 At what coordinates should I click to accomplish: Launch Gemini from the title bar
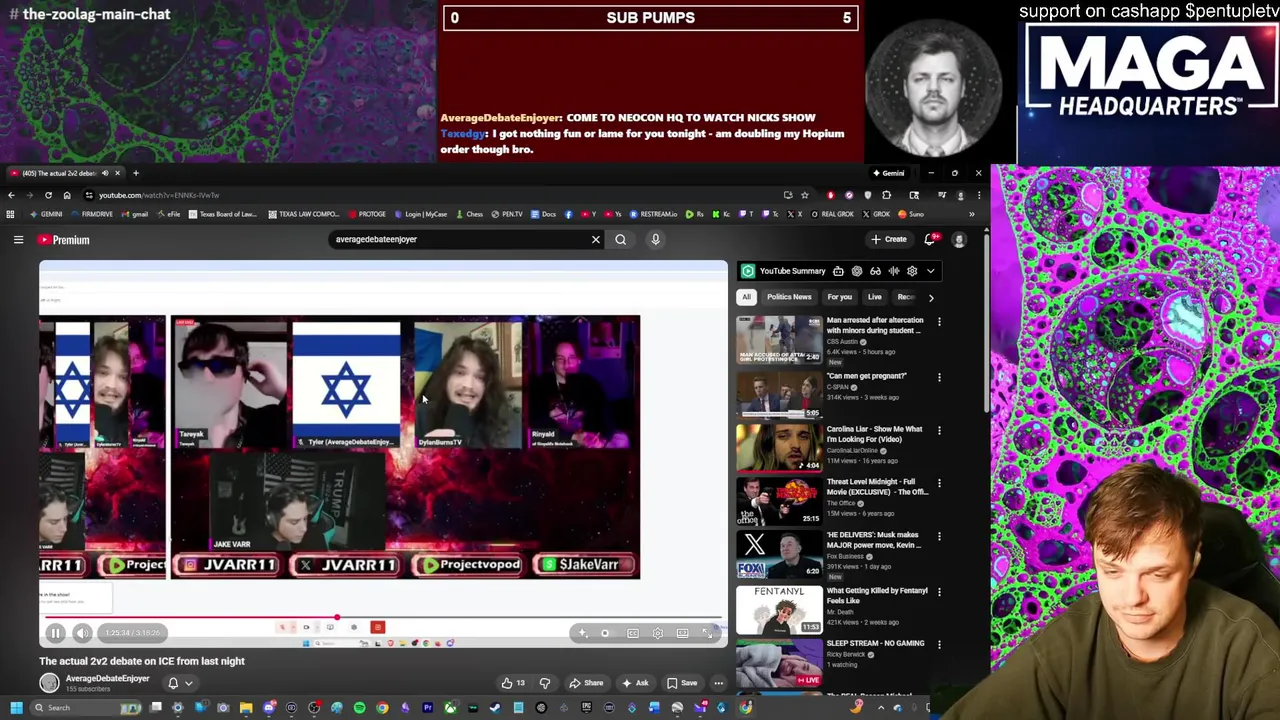[x=888, y=173]
